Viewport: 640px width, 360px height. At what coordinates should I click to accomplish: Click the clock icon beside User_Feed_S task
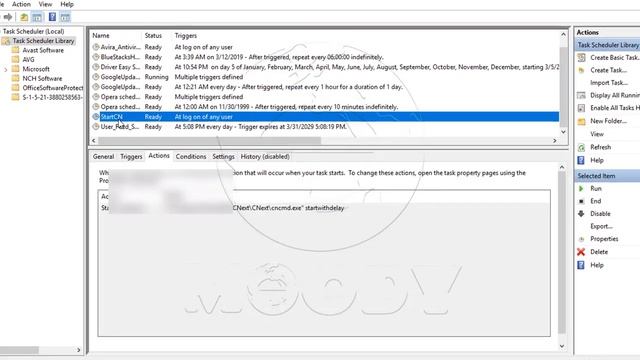click(96, 127)
